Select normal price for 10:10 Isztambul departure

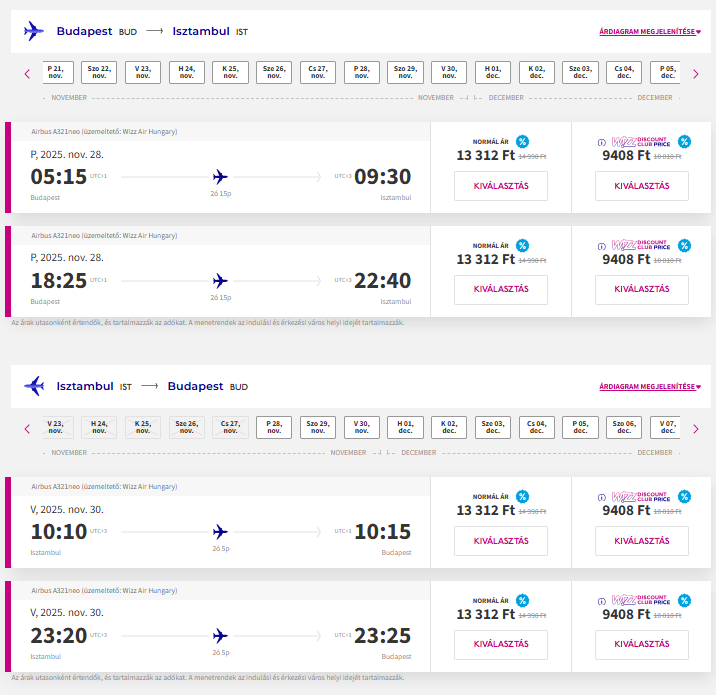[x=500, y=541]
